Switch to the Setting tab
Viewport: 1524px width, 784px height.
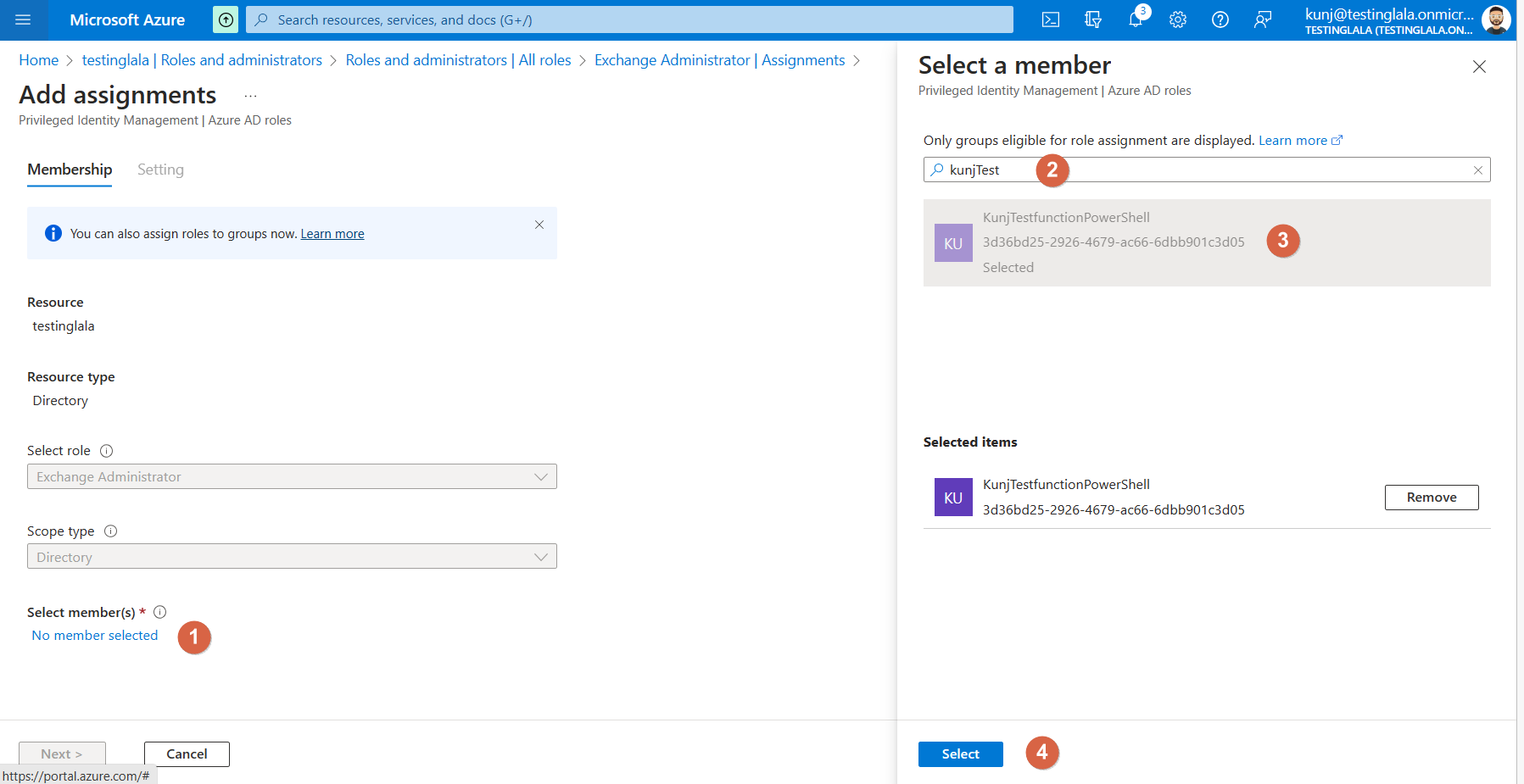pos(160,170)
